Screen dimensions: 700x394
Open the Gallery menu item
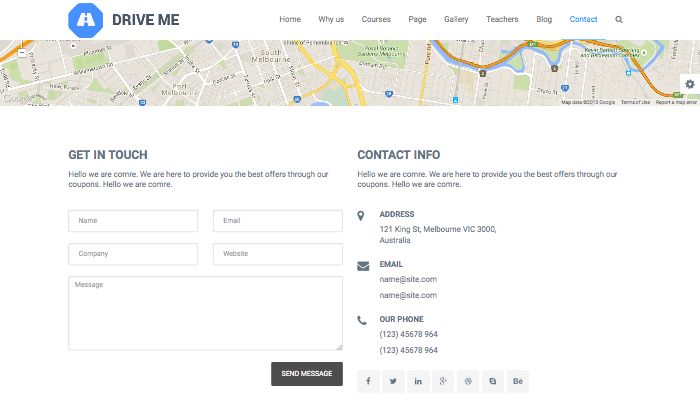point(456,19)
